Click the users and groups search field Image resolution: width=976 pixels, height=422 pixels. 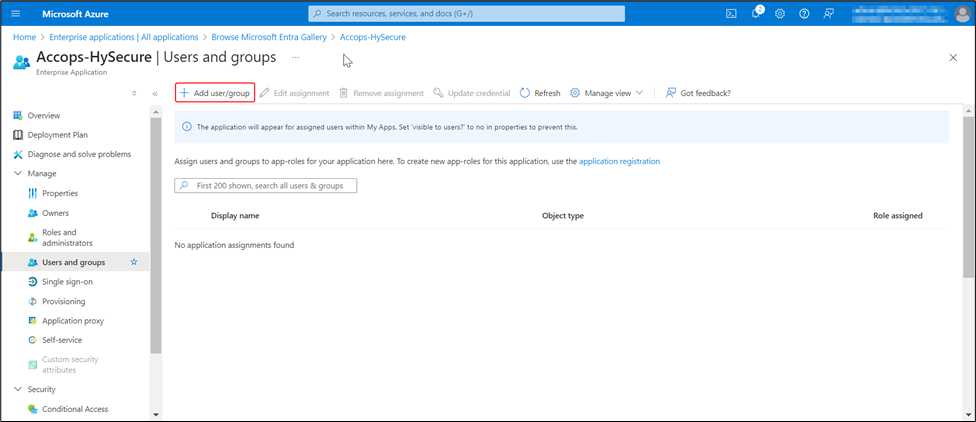[x=266, y=186]
